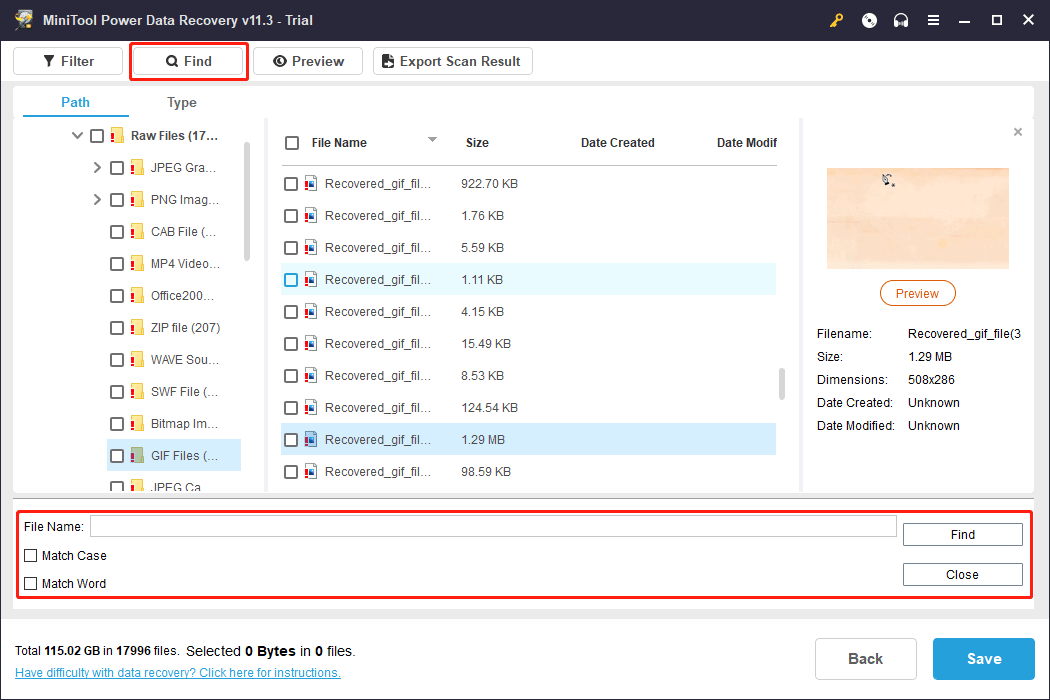Open the hamburger menu icon
The width and height of the screenshot is (1050, 700).
coord(933,20)
